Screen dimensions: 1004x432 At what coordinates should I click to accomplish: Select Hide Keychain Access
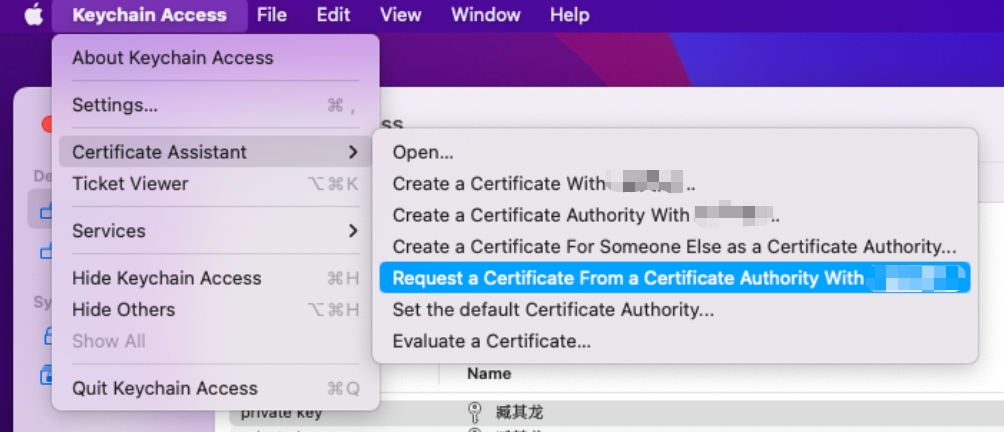tap(166, 278)
